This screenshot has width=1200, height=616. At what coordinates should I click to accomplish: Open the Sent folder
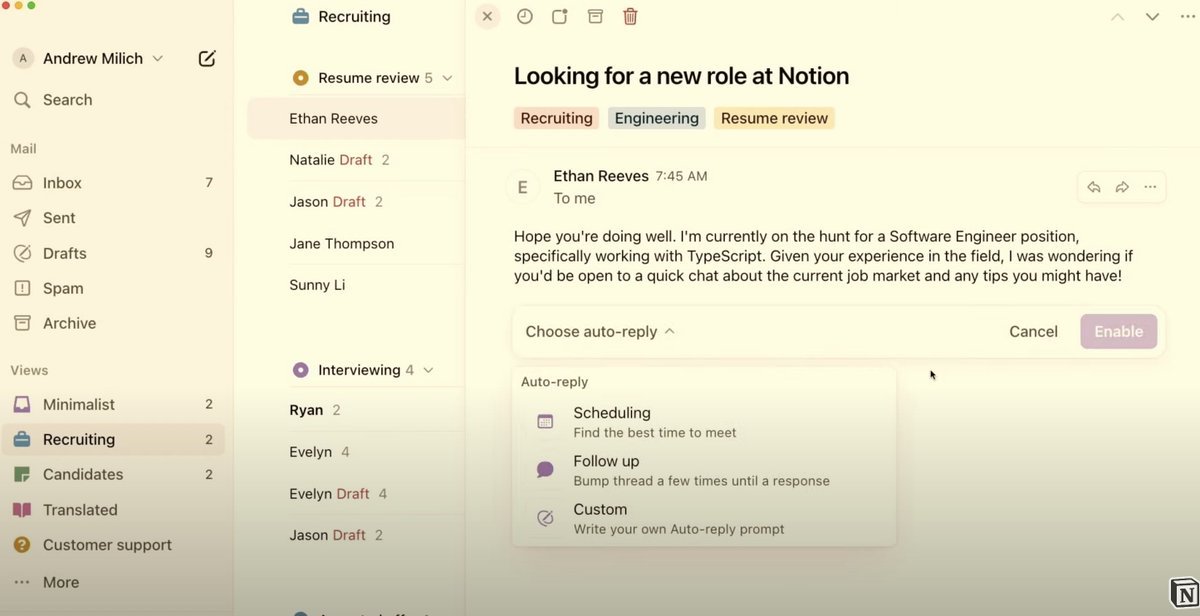[x=113, y=218]
